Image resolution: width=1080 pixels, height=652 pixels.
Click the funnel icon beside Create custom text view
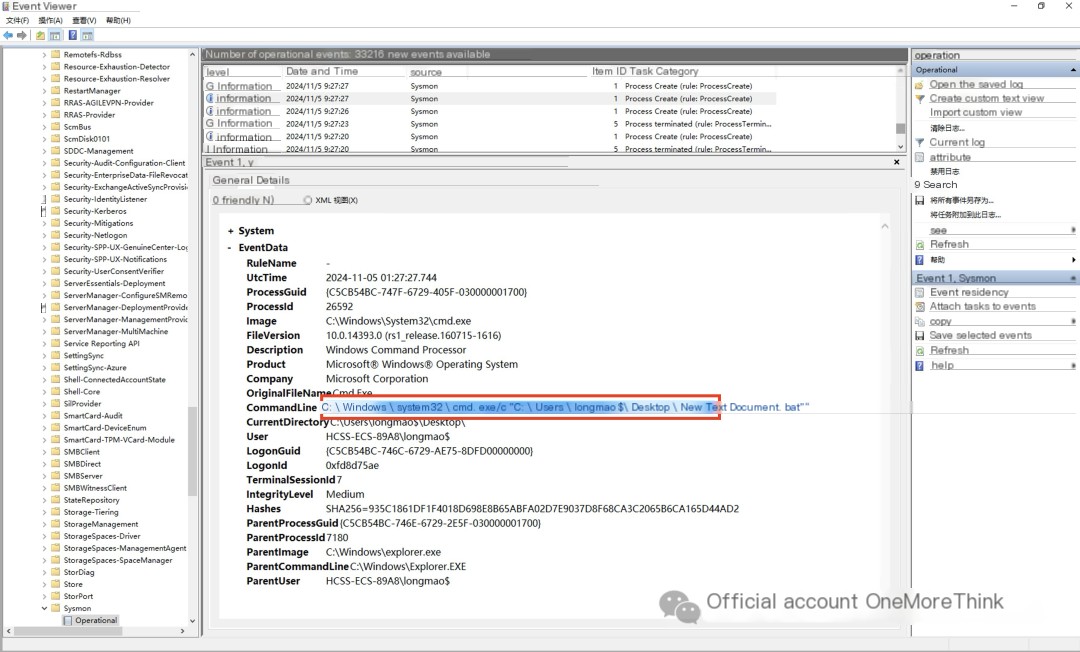[x=920, y=98]
